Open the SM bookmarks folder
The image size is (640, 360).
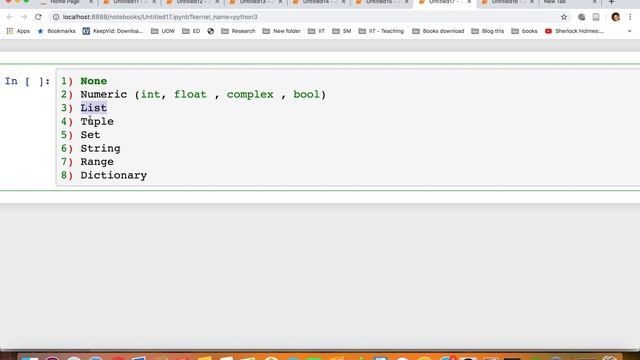coord(342,31)
